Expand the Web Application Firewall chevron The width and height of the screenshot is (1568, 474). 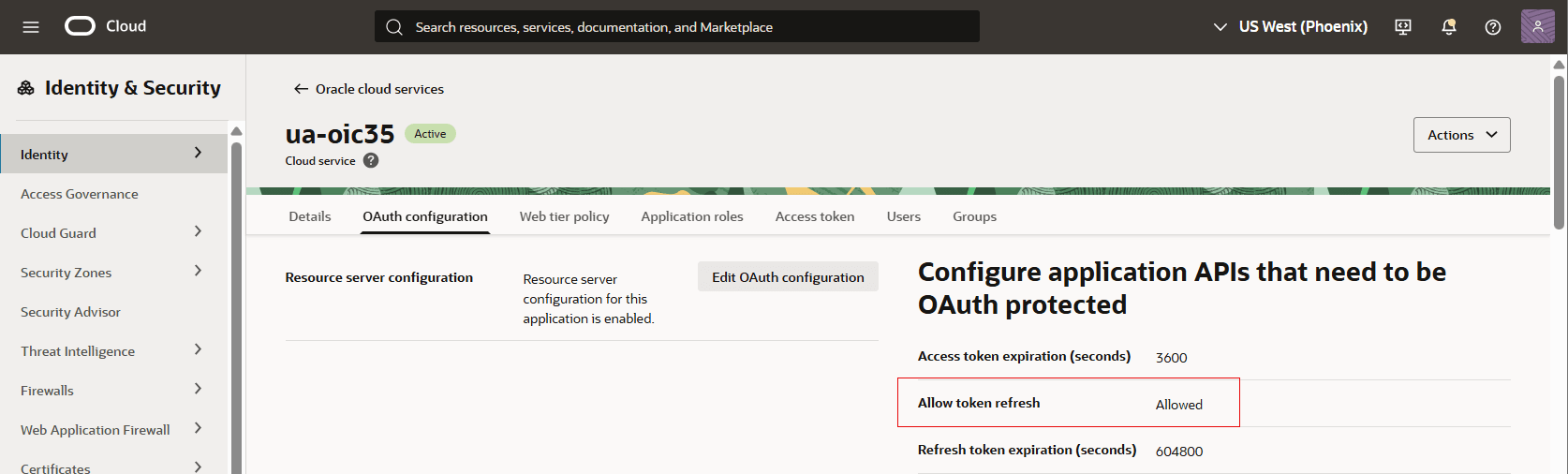tap(198, 428)
